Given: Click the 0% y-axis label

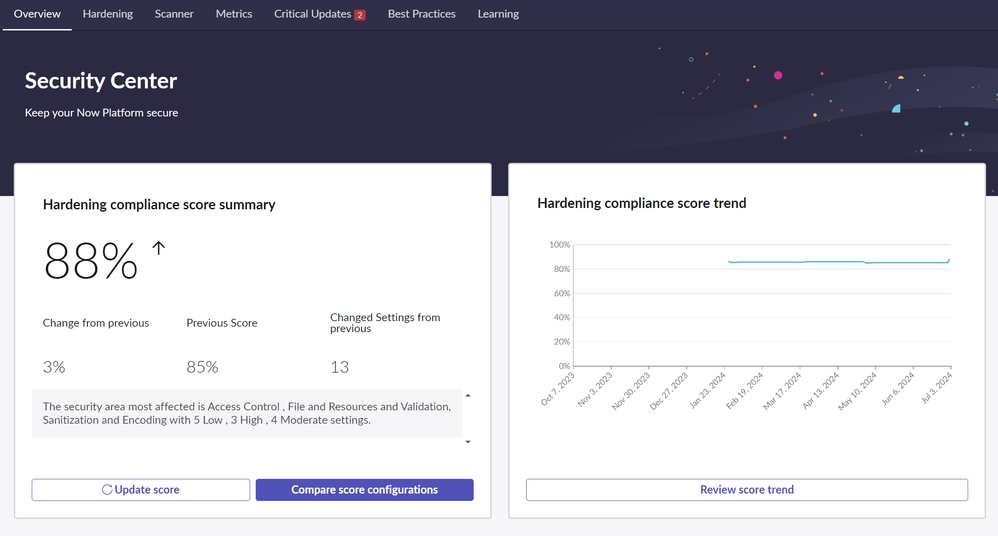Looking at the screenshot, I should [x=564, y=366].
